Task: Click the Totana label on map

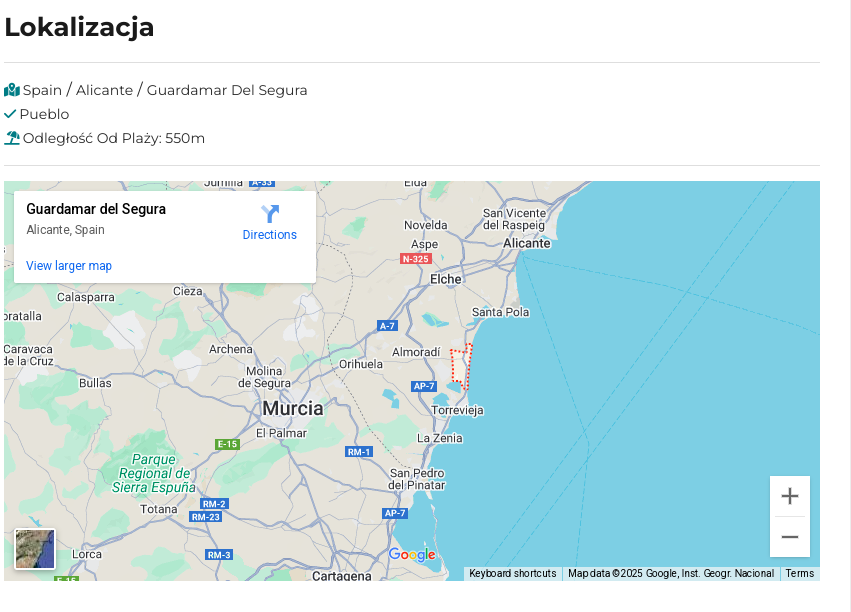Action: 158,509
